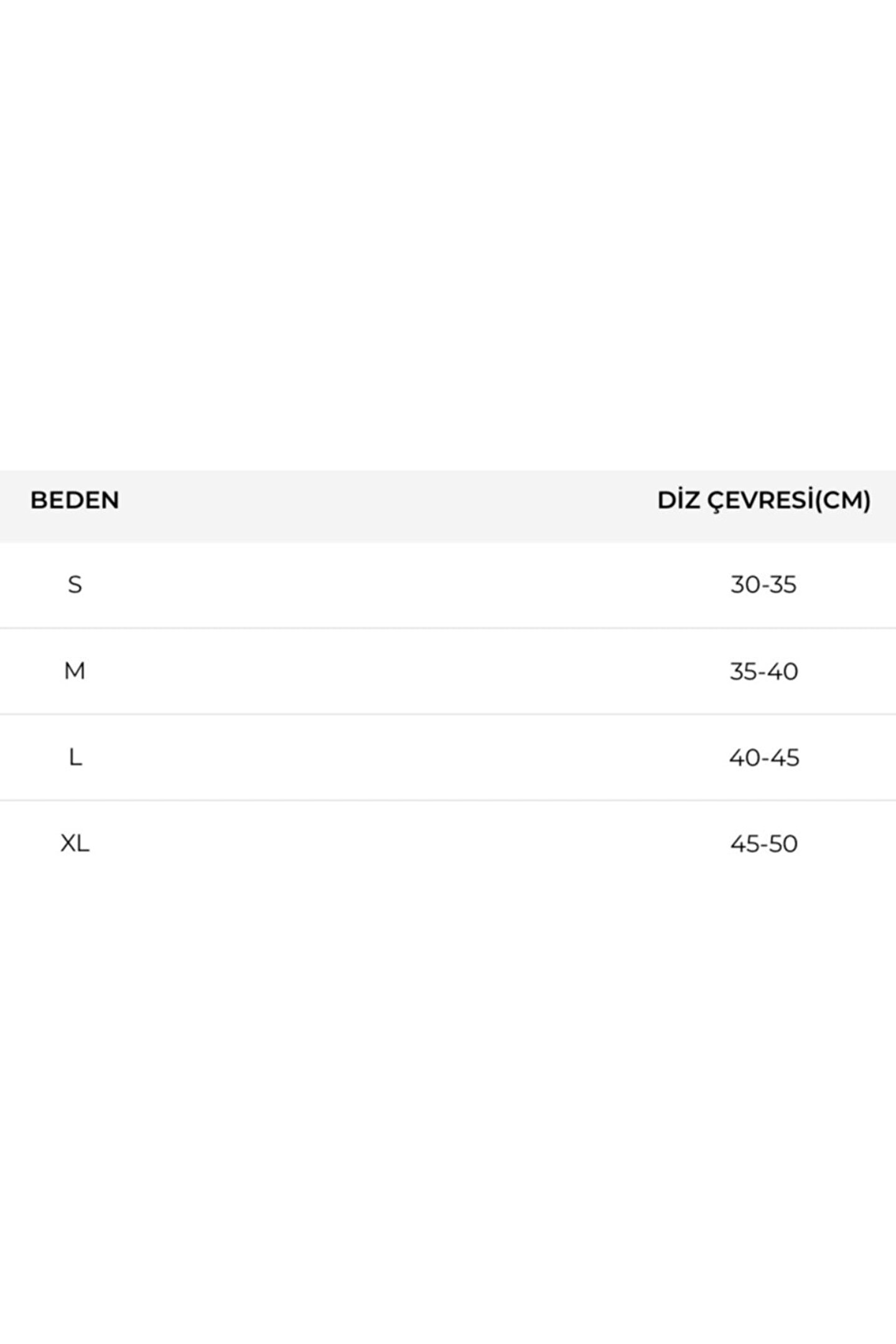Click the empty middle of the L row
896x1344 pixels.
411,757
